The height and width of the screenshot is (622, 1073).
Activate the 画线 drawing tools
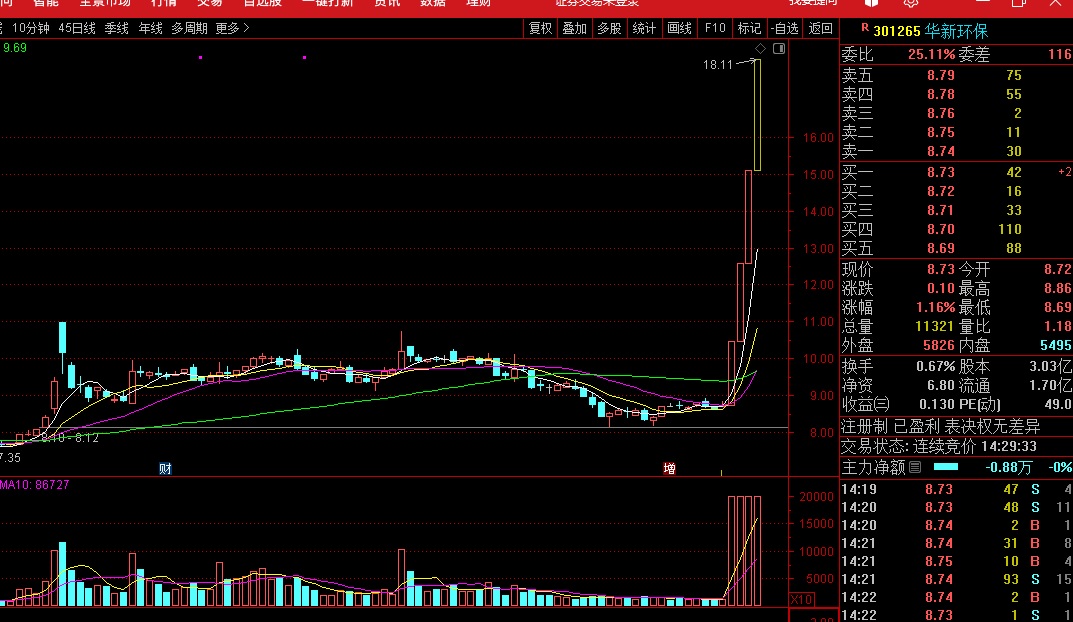pyautogui.click(x=680, y=28)
